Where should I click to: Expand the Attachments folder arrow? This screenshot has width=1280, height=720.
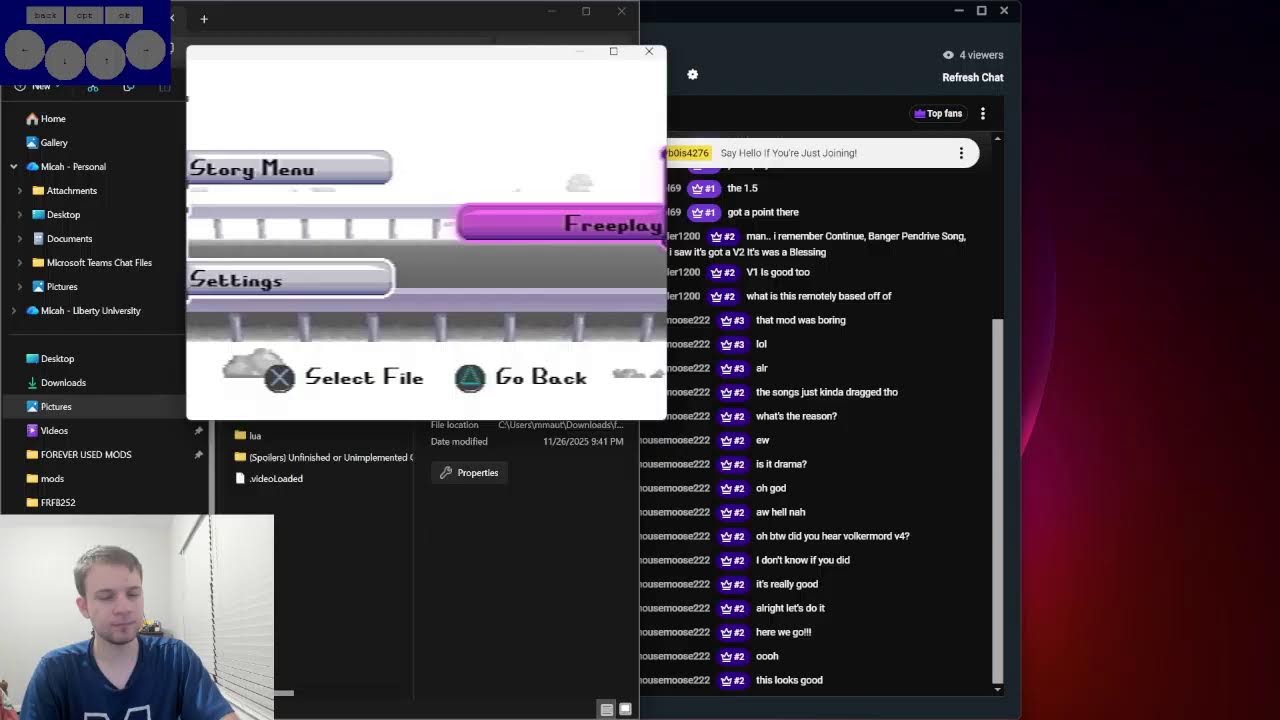point(20,190)
